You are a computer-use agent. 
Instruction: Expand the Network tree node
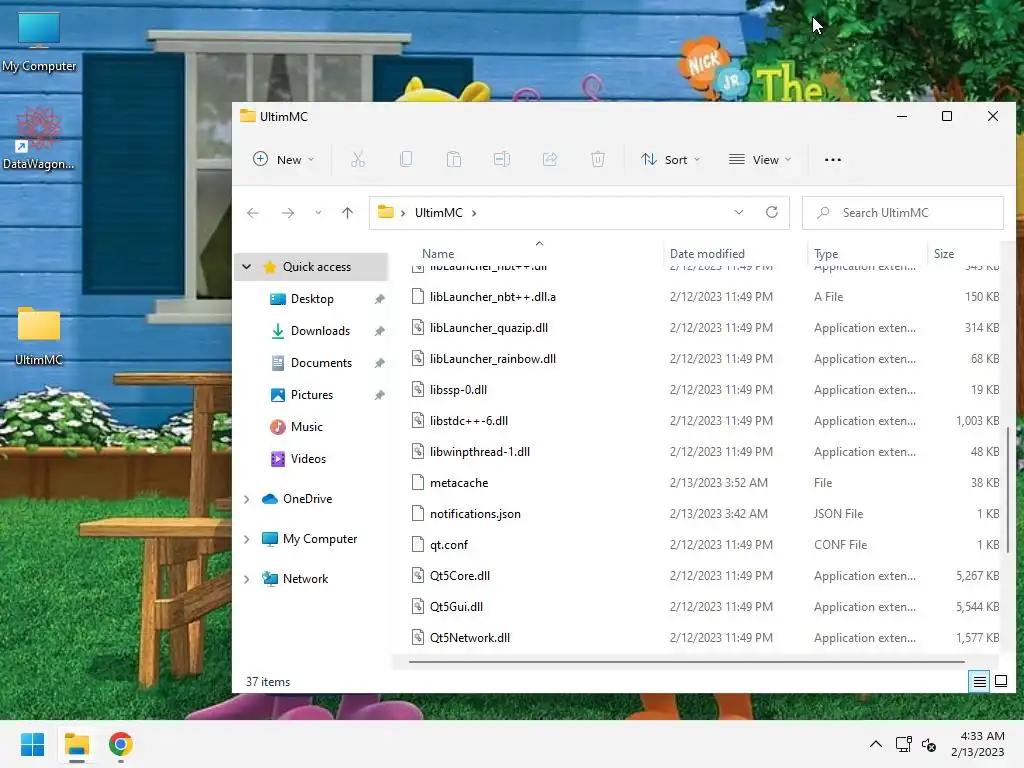[246, 579]
